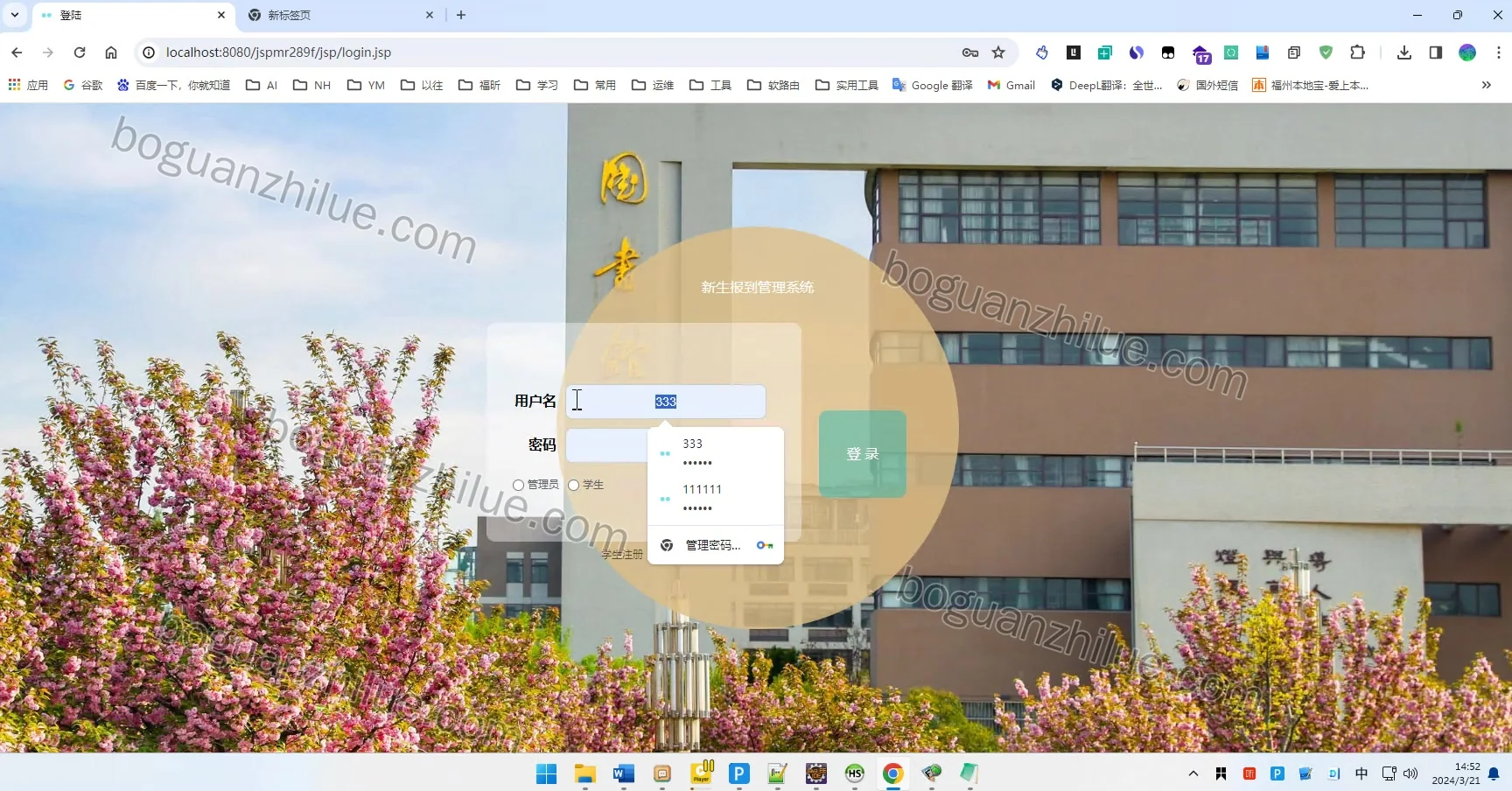1512x791 pixels.
Task: Select the 学生 radio button
Action: (x=574, y=485)
